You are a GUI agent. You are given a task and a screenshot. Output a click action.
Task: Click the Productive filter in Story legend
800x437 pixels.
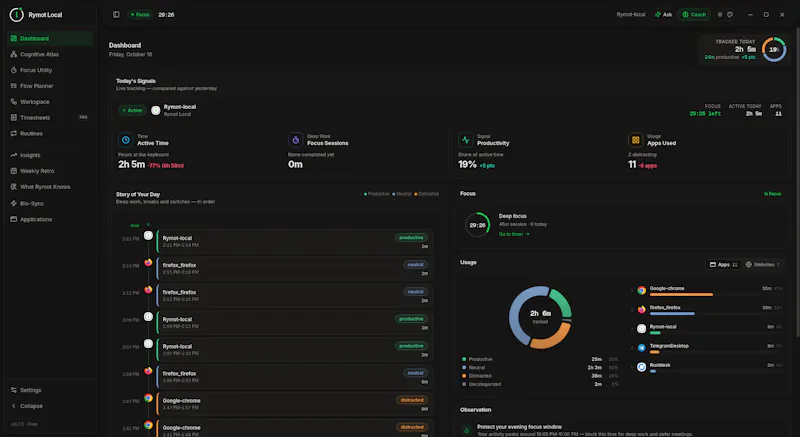[x=377, y=194]
